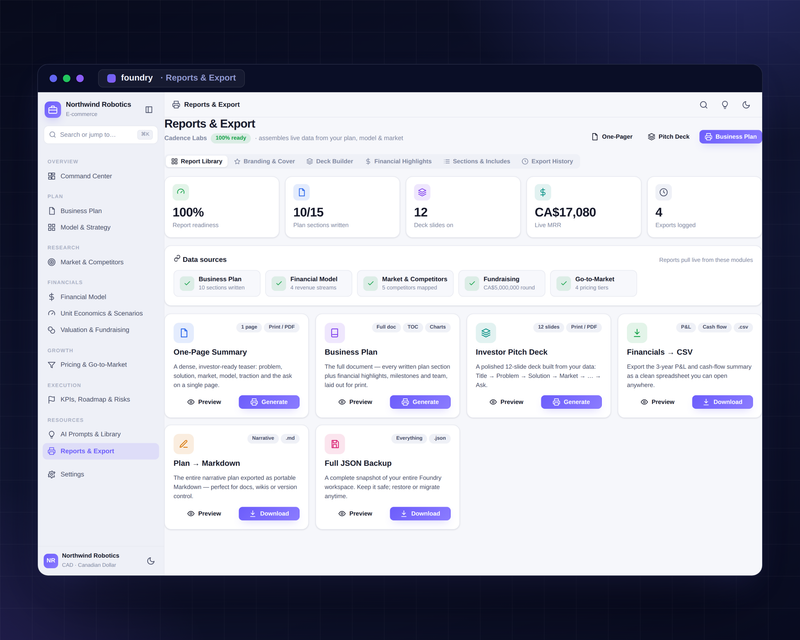
Task: Collapse the sidebar panel icon
Action: pos(148,109)
